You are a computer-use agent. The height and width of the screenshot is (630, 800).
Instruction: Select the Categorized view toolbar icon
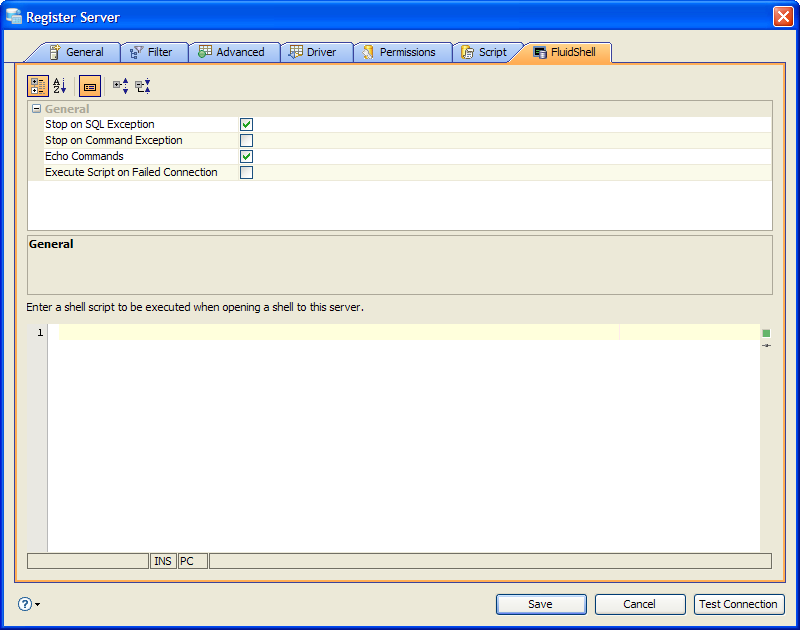[38, 86]
